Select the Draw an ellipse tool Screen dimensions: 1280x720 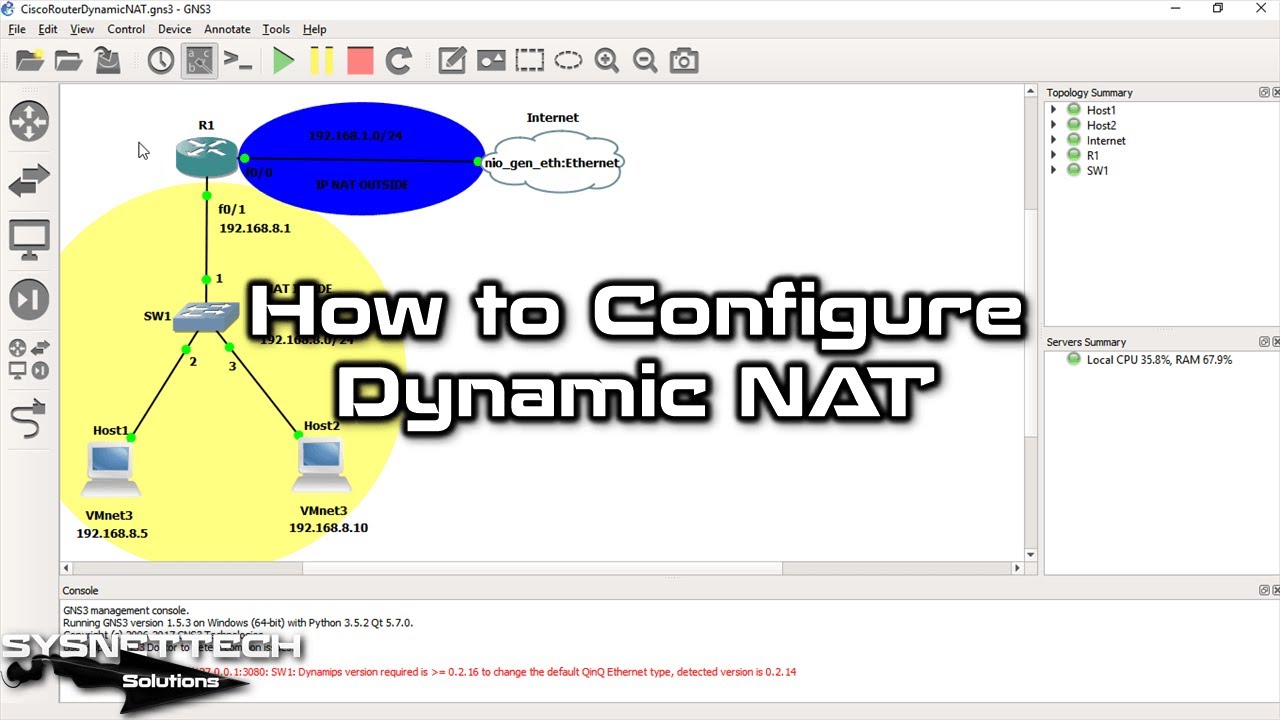pyautogui.click(x=568, y=61)
